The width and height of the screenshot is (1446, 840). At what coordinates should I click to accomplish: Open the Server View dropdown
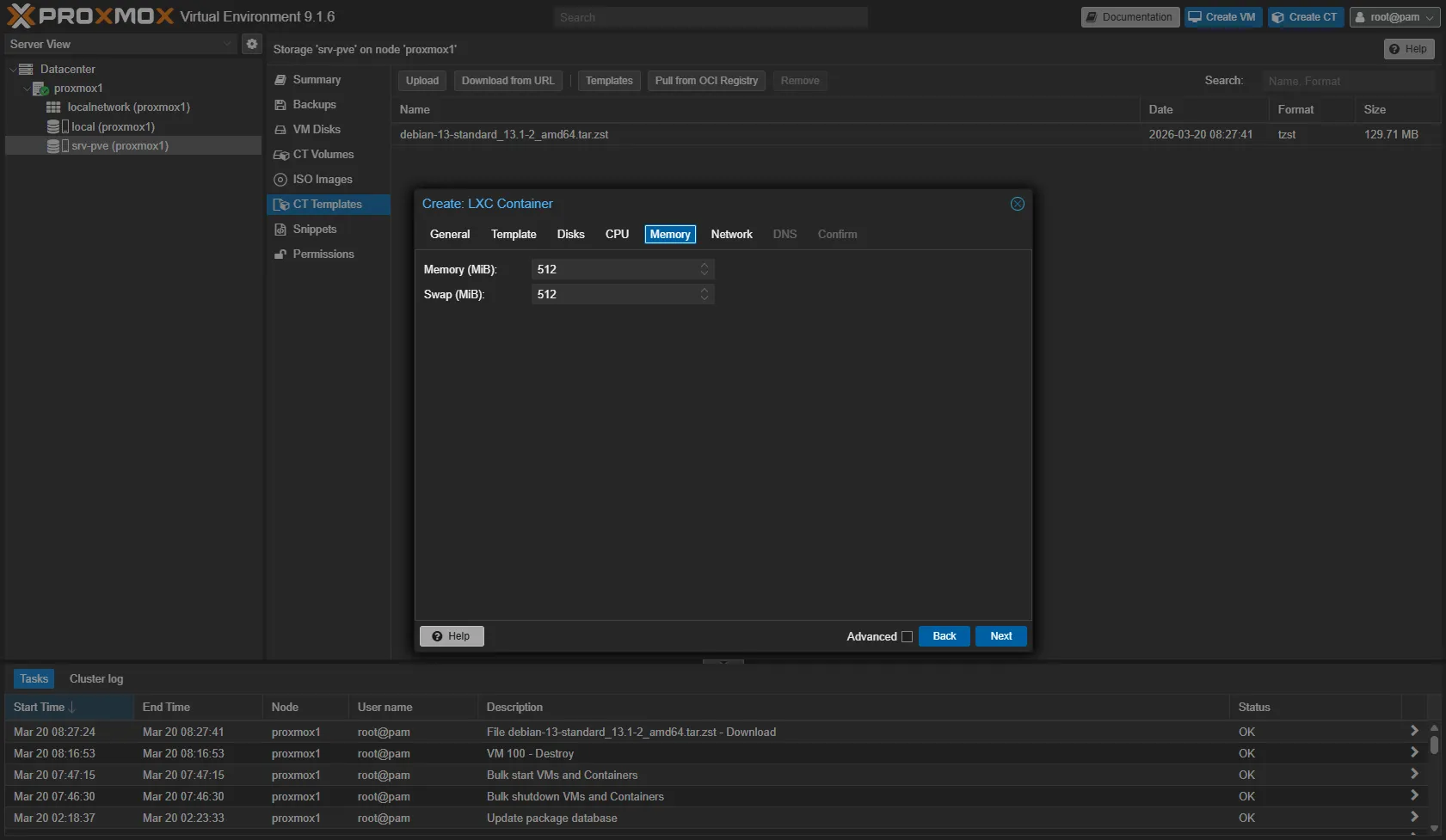[120, 44]
